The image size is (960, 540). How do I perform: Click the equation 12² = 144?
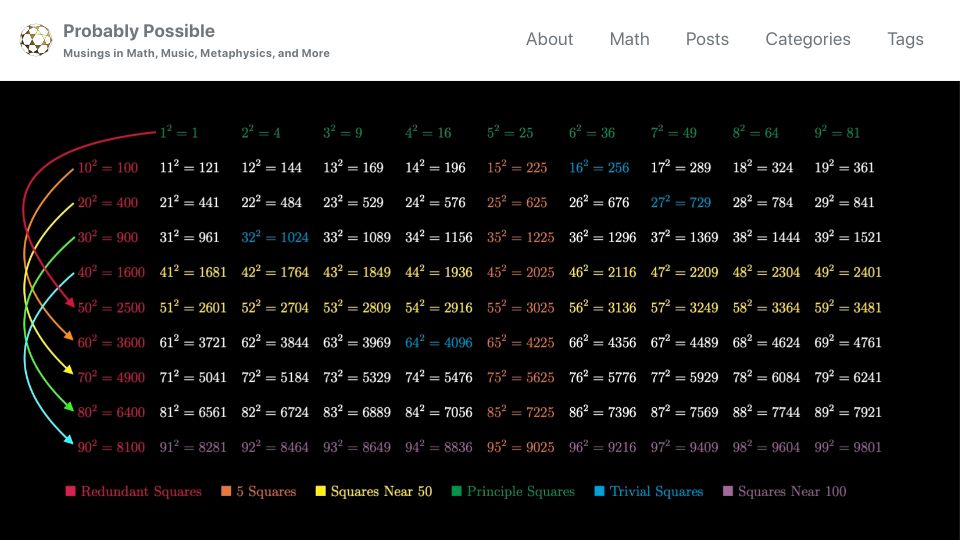tap(271, 167)
